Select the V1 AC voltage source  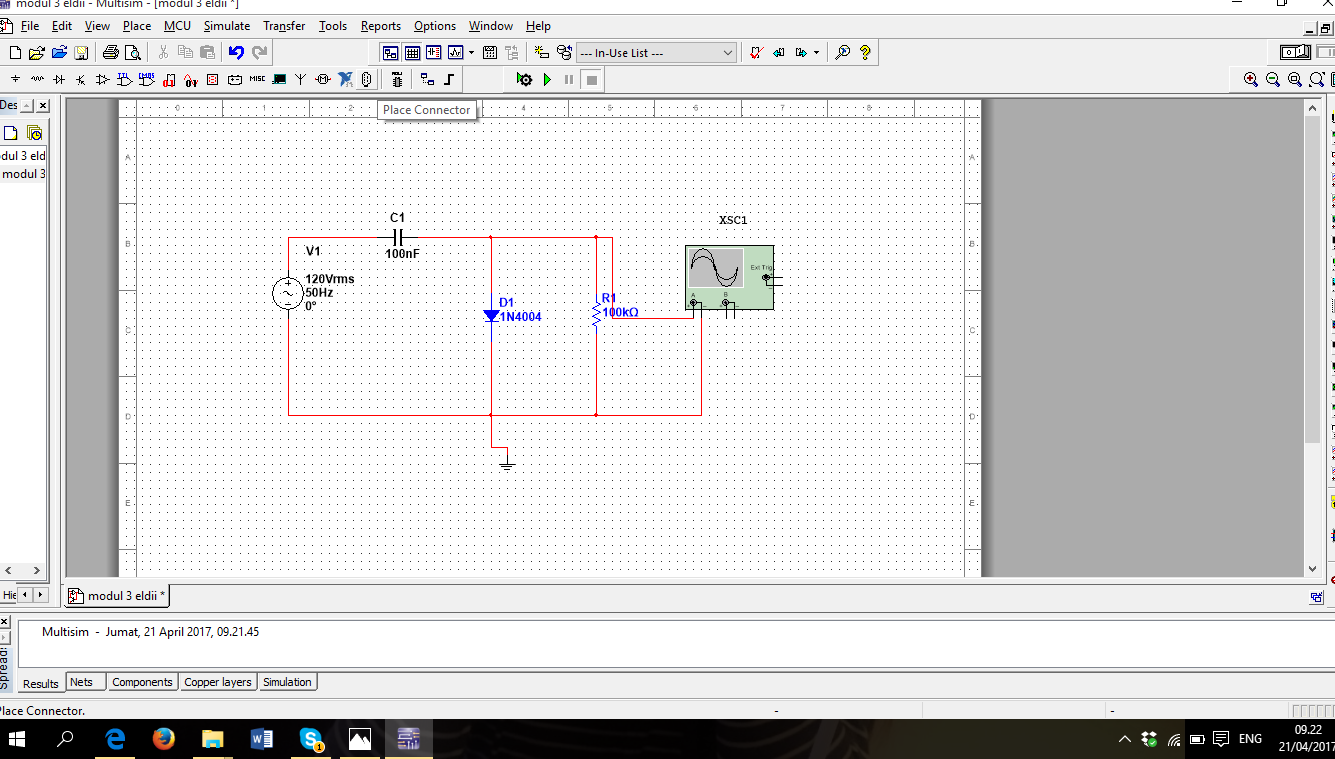[288, 293]
